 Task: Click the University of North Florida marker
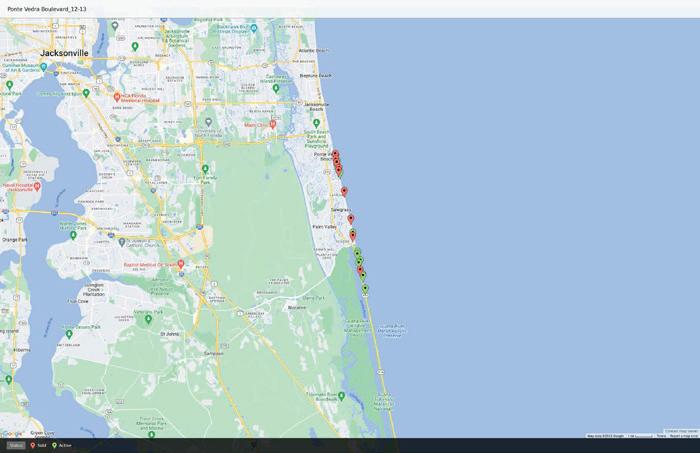click(x=208, y=121)
